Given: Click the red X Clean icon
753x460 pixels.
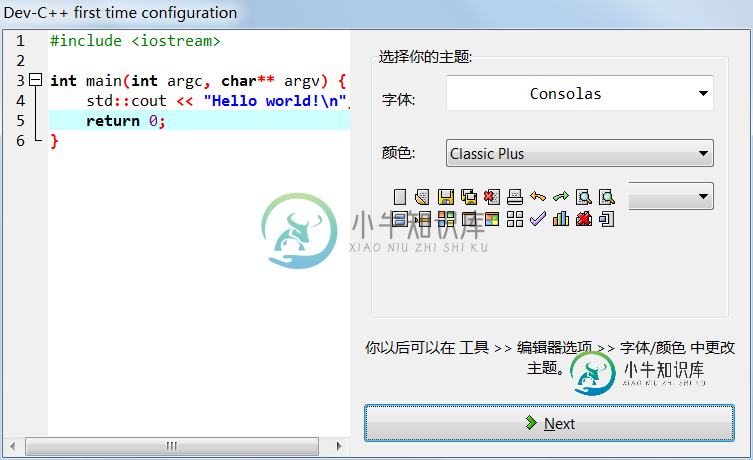Looking at the screenshot, I should pos(584,219).
